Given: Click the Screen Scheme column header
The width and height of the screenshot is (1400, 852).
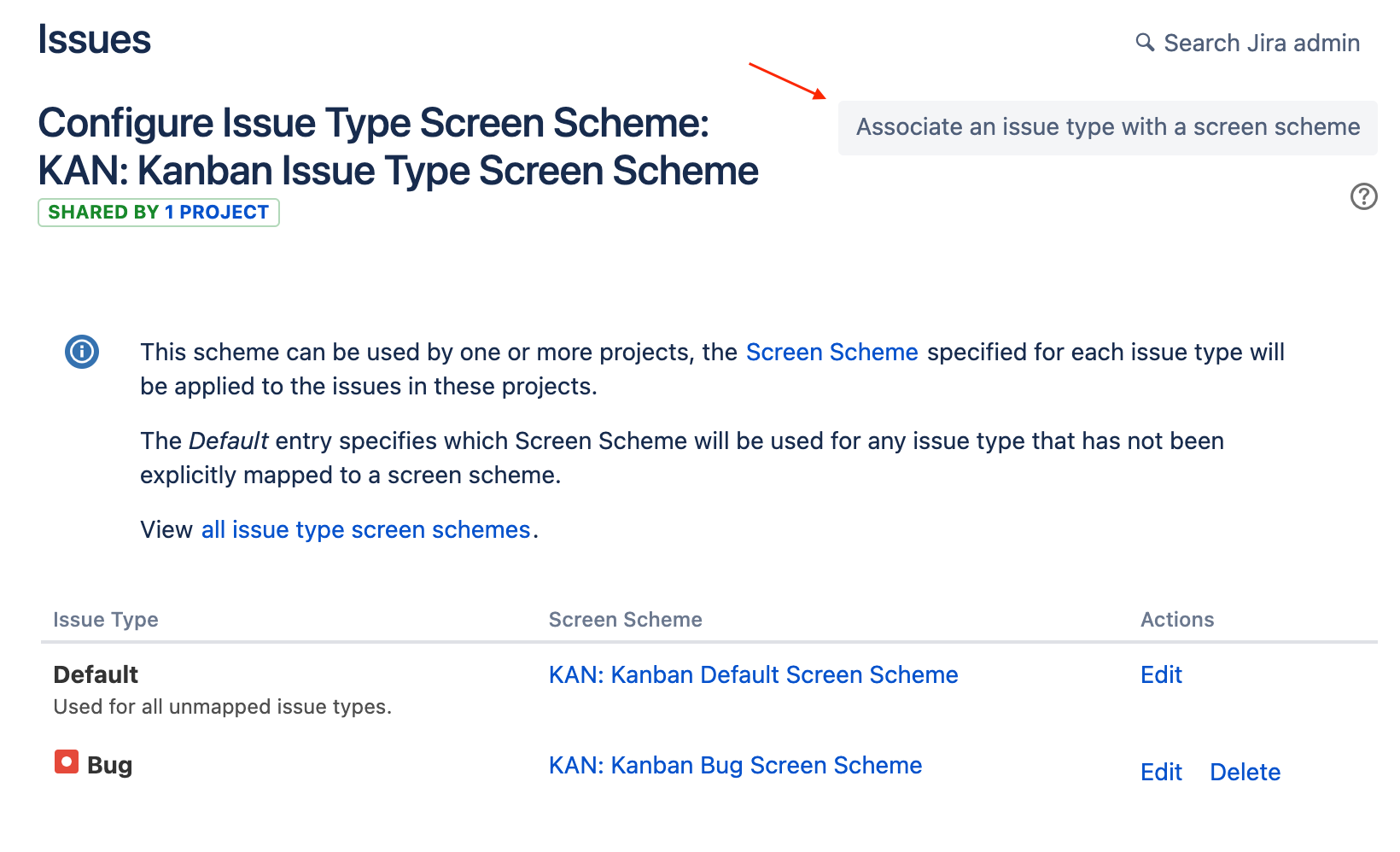Looking at the screenshot, I should pos(625,620).
